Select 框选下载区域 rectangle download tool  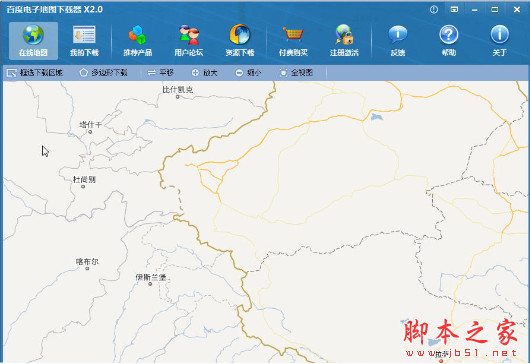click(35, 73)
